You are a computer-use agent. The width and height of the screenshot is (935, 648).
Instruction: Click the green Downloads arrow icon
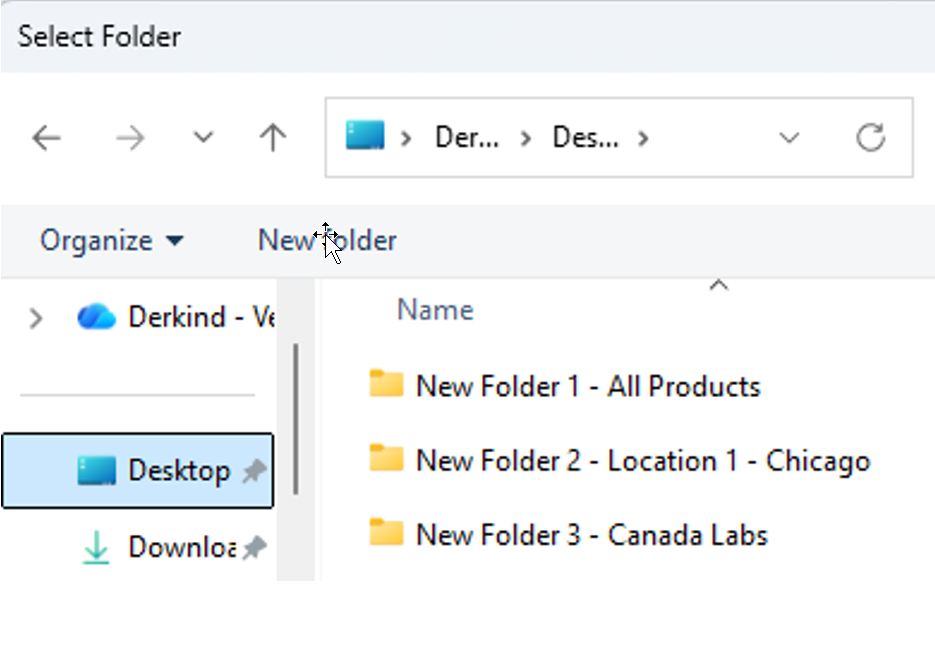[96, 547]
